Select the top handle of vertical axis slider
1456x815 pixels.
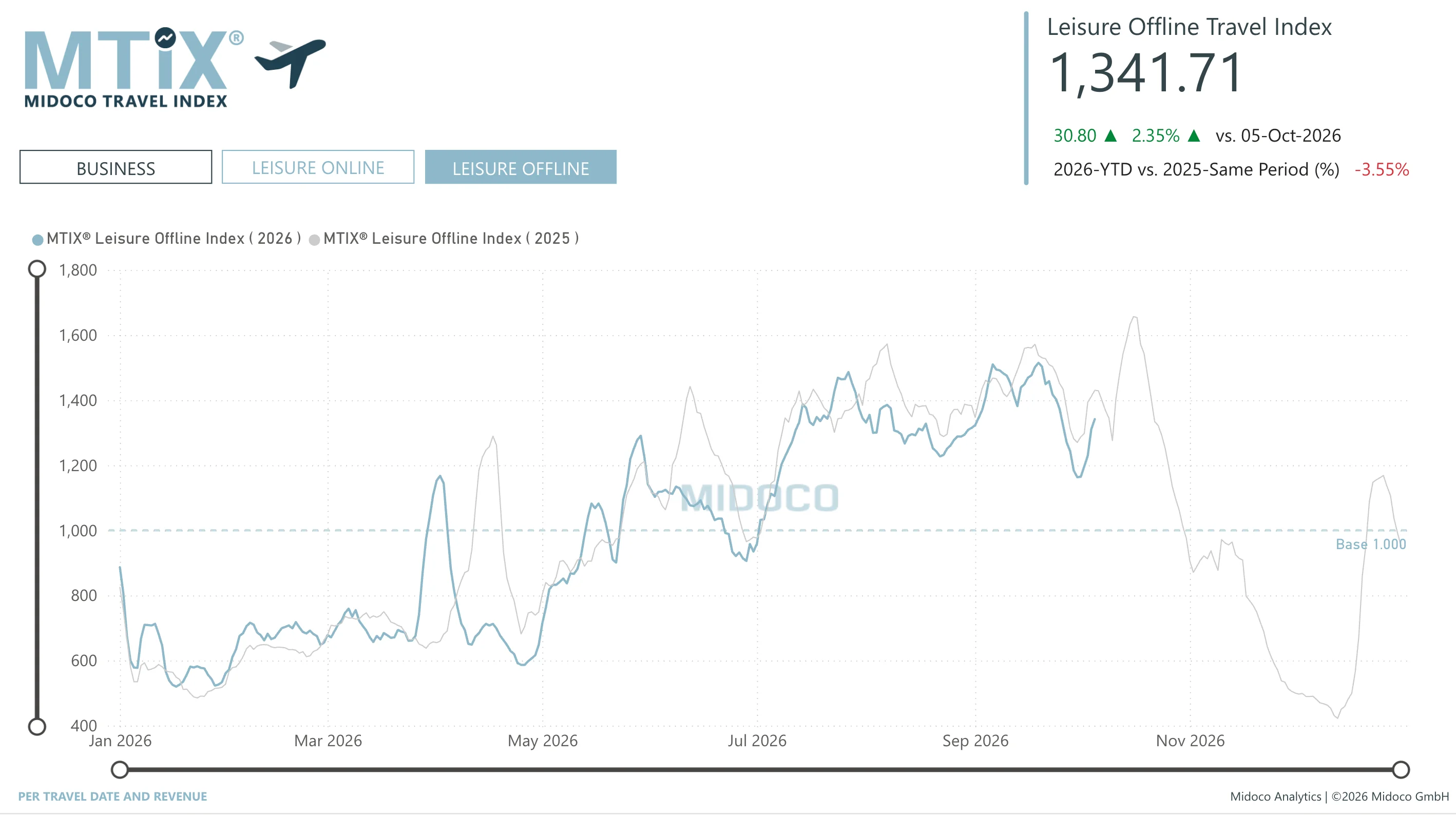click(37, 269)
